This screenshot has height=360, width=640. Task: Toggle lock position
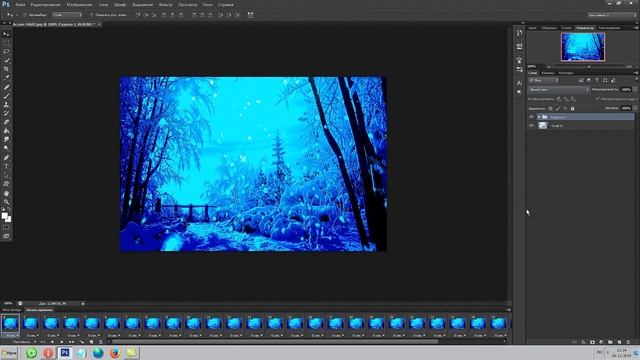[565, 108]
